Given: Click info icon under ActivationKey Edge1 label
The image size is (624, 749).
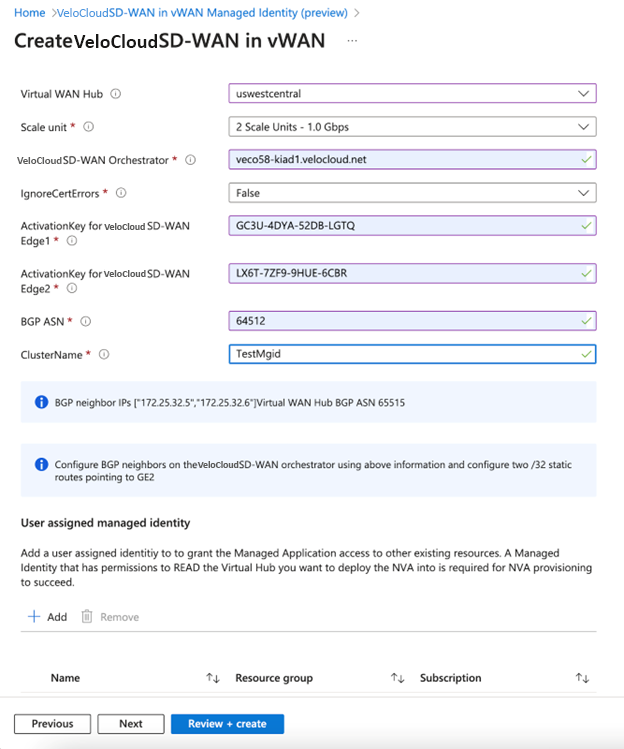Looking at the screenshot, I should [x=70, y=242].
